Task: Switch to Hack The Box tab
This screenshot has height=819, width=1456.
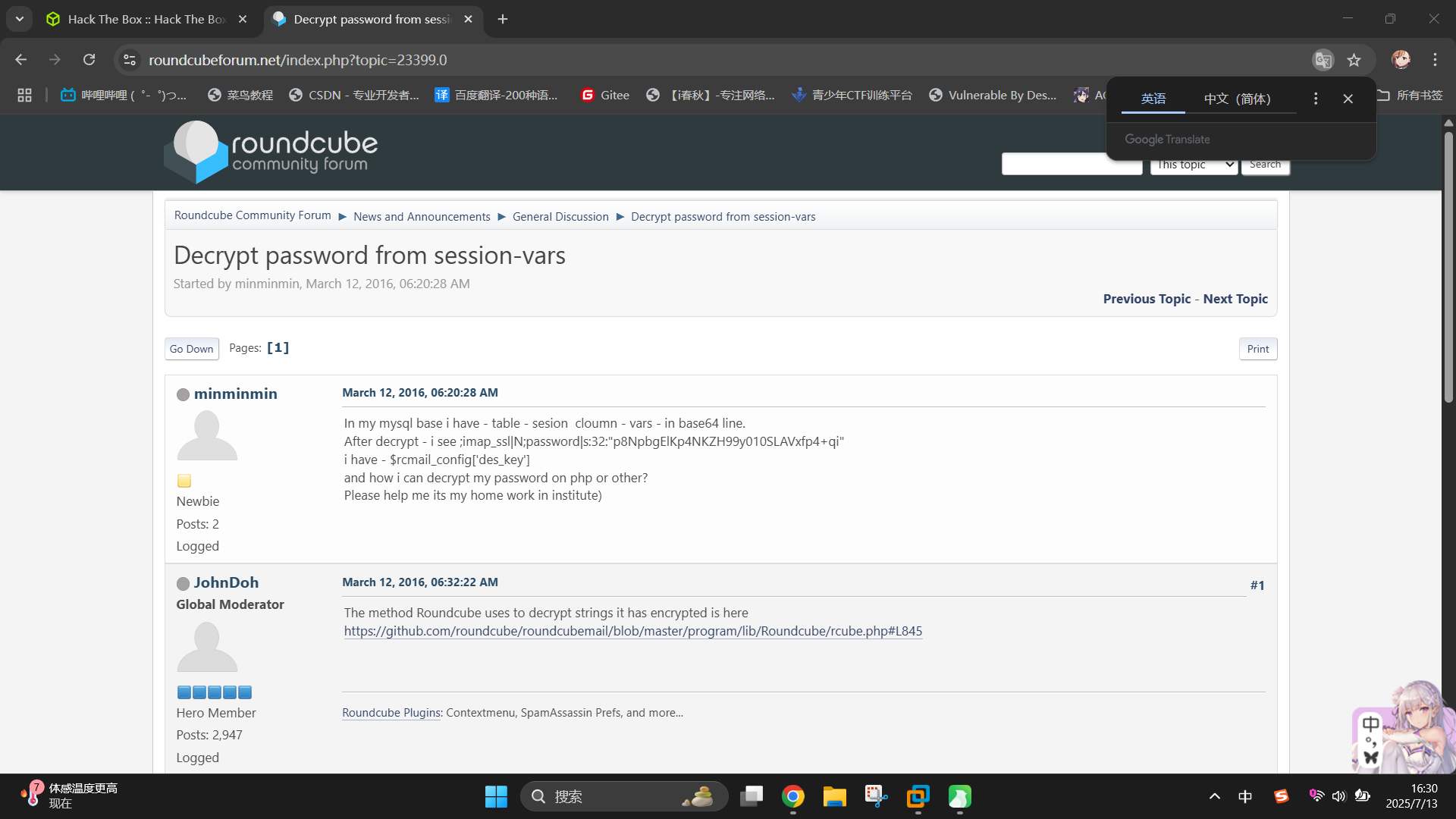Action: point(146,19)
